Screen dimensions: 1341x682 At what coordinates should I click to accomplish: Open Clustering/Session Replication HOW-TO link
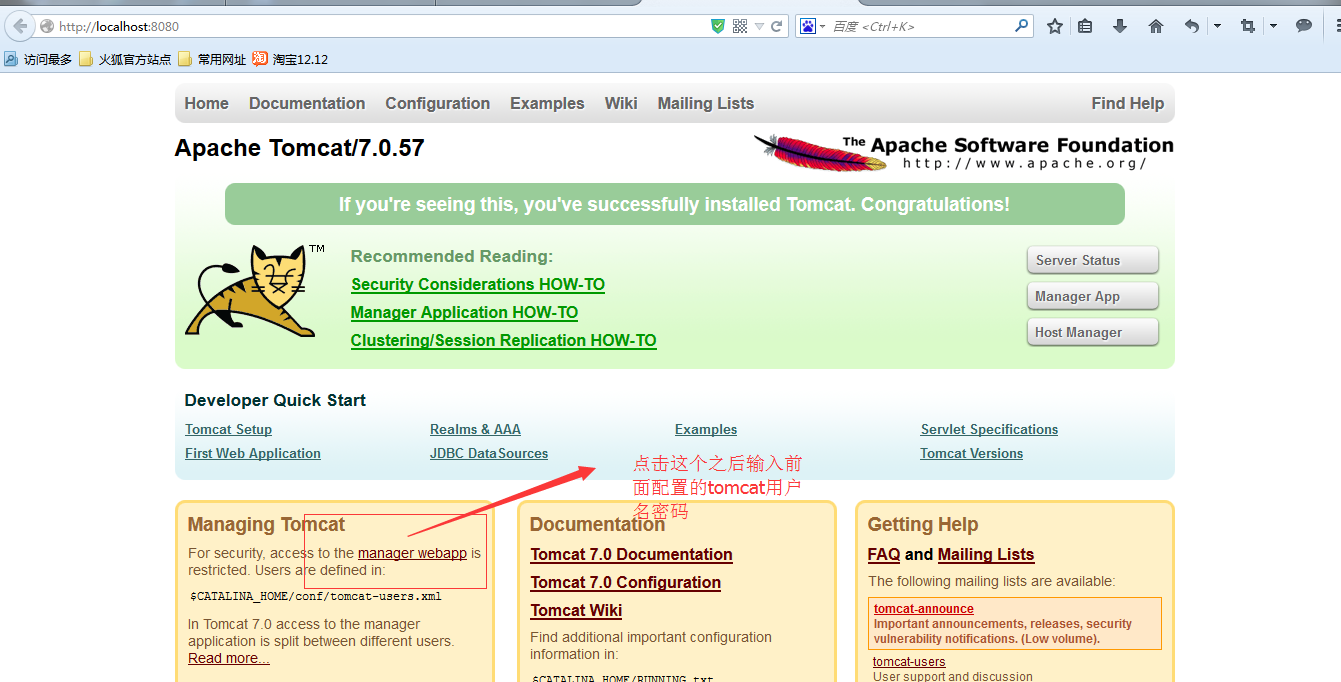click(503, 340)
